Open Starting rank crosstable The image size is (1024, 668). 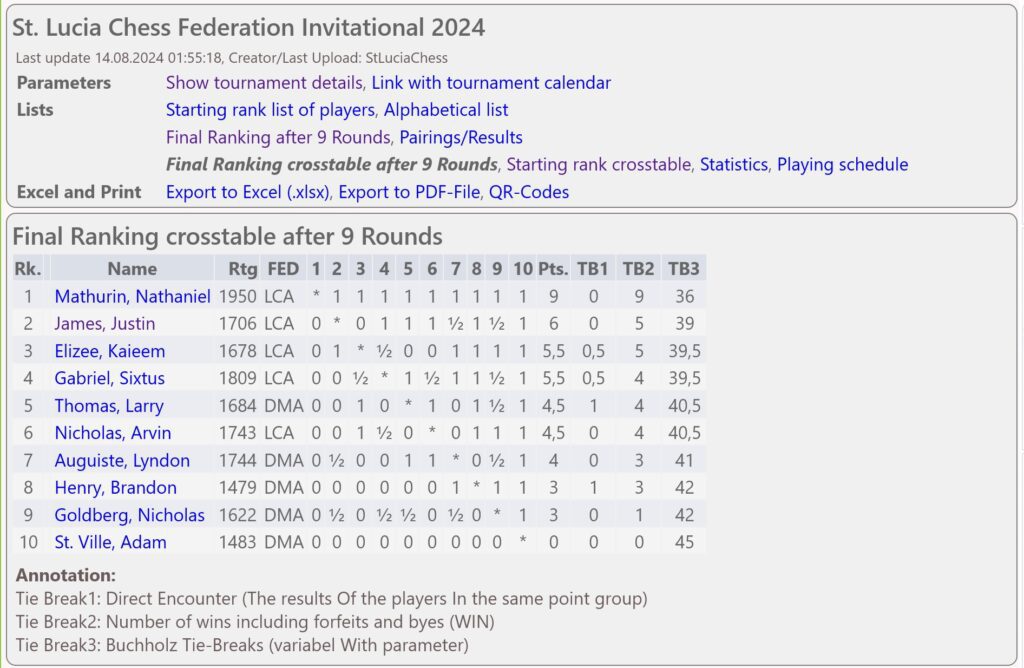(599, 165)
